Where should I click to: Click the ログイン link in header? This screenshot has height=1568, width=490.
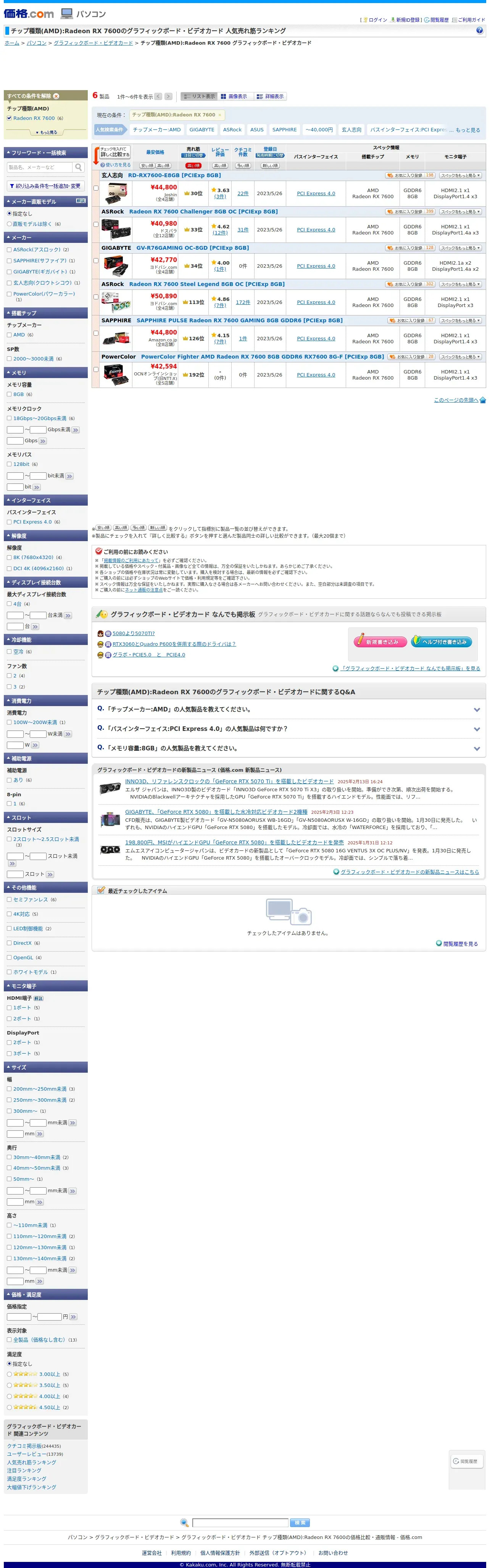coord(377,20)
